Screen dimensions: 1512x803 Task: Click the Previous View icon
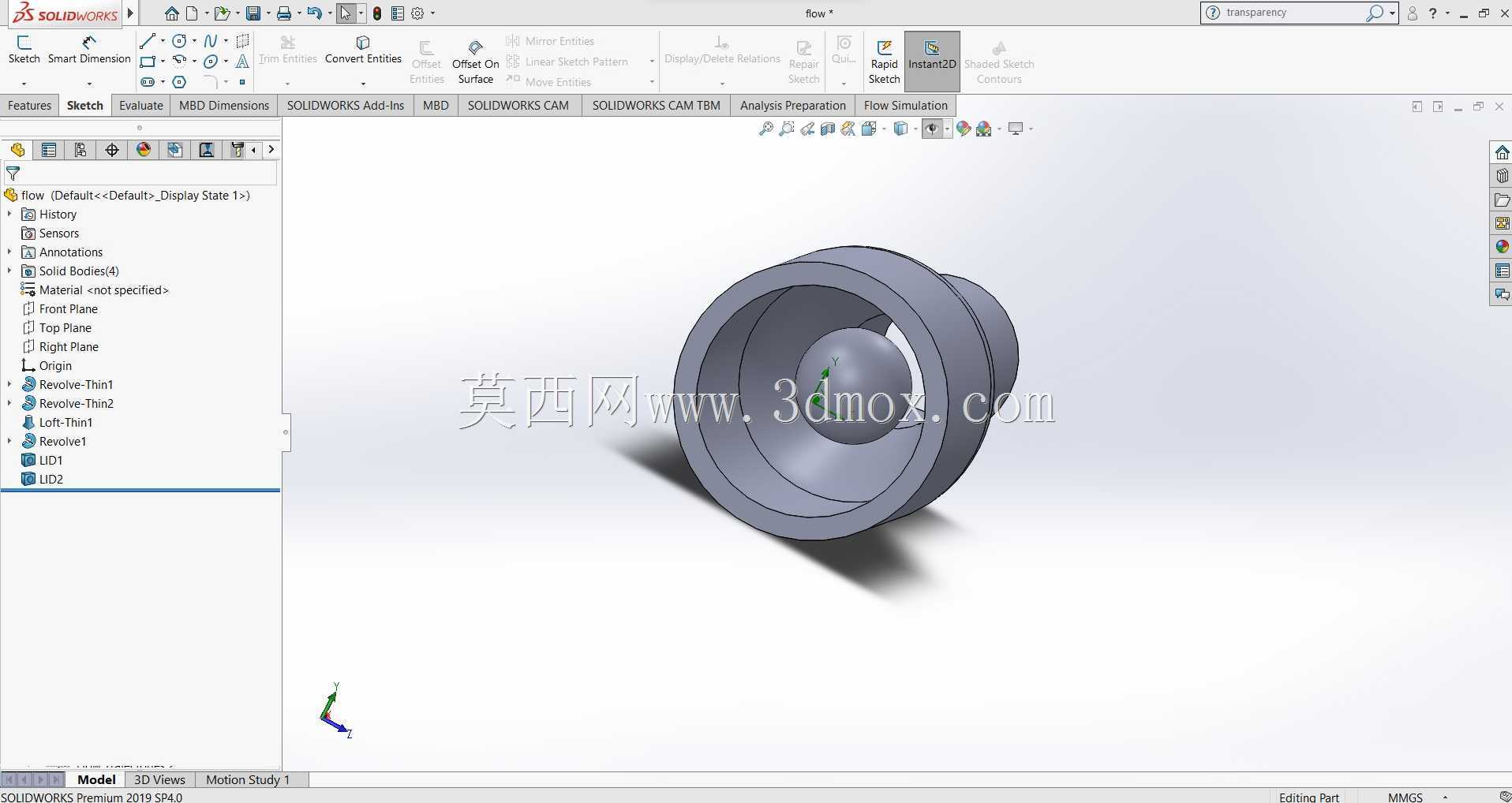tap(807, 129)
